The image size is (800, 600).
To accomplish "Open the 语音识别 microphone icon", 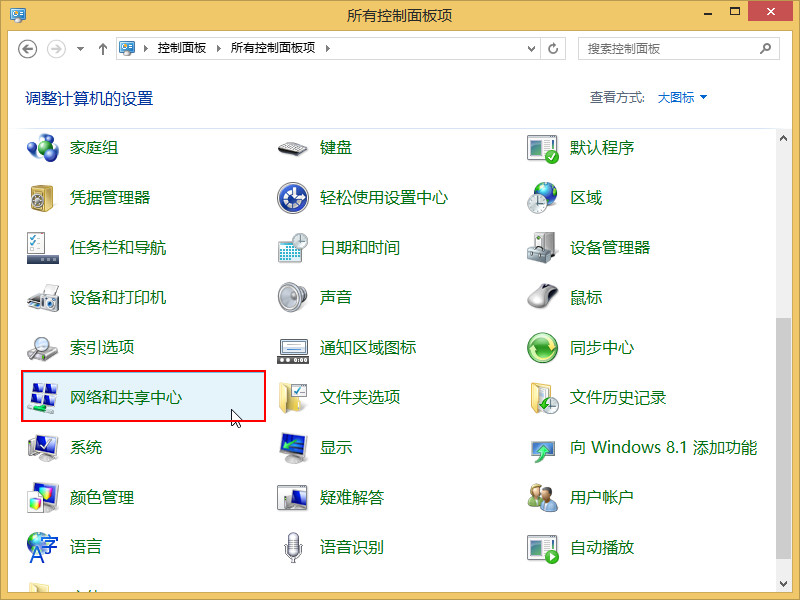I will (292, 547).
